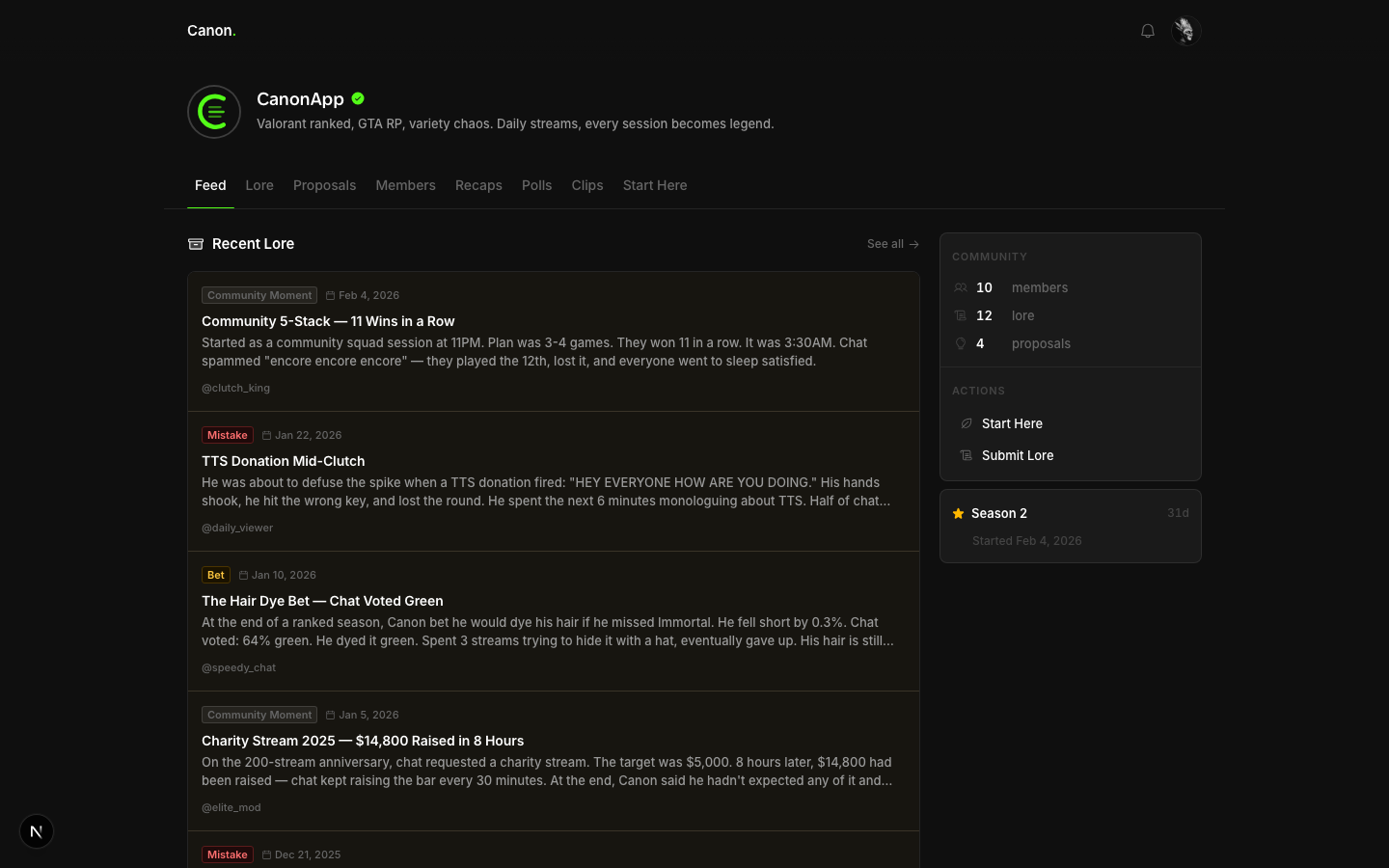This screenshot has width=1389, height=868.
Task: View the Polls tab
Action: coord(536,185)
